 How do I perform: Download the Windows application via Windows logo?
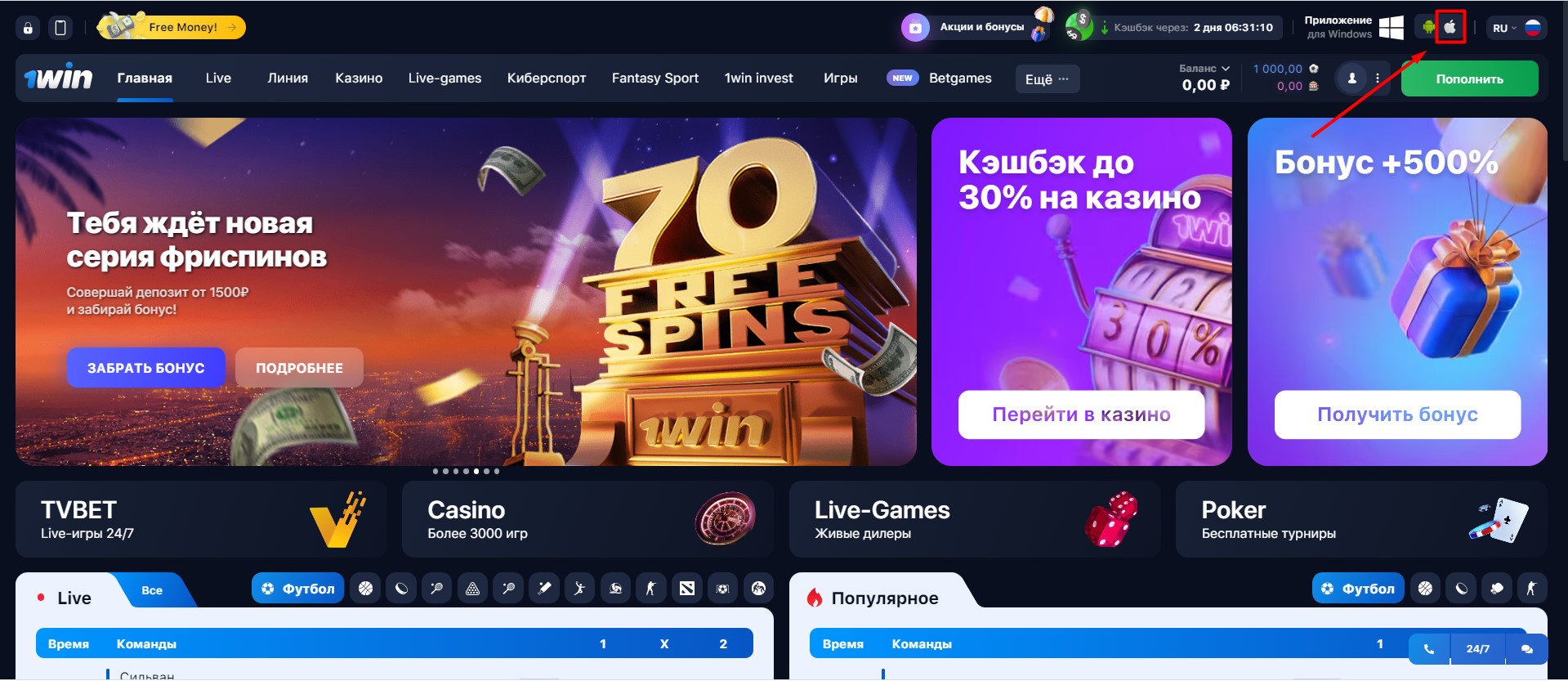click(1391, 27)
